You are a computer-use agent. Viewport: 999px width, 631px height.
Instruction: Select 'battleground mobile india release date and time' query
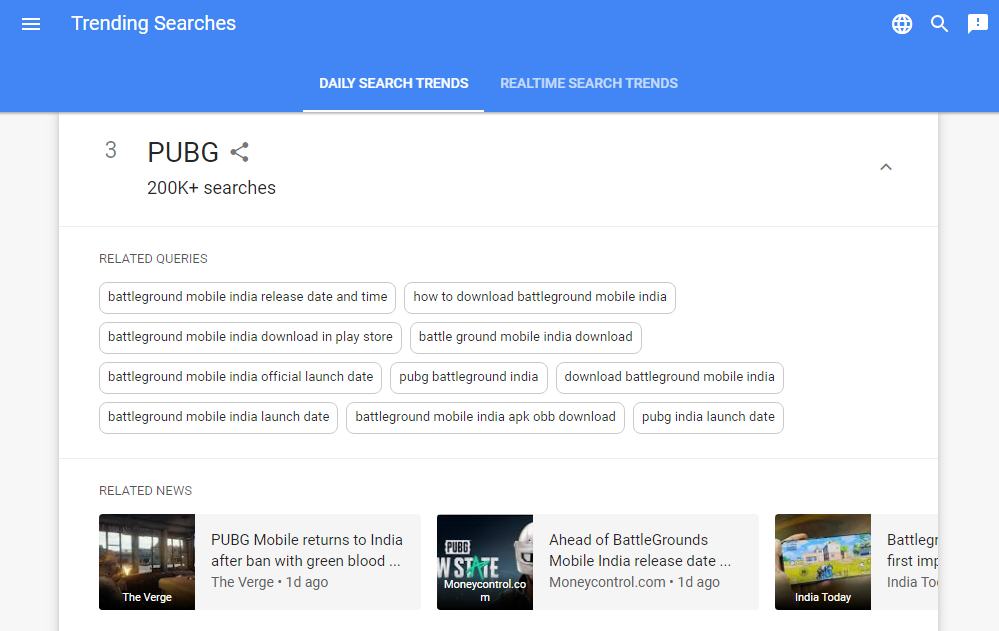click(x=247, y=297)
